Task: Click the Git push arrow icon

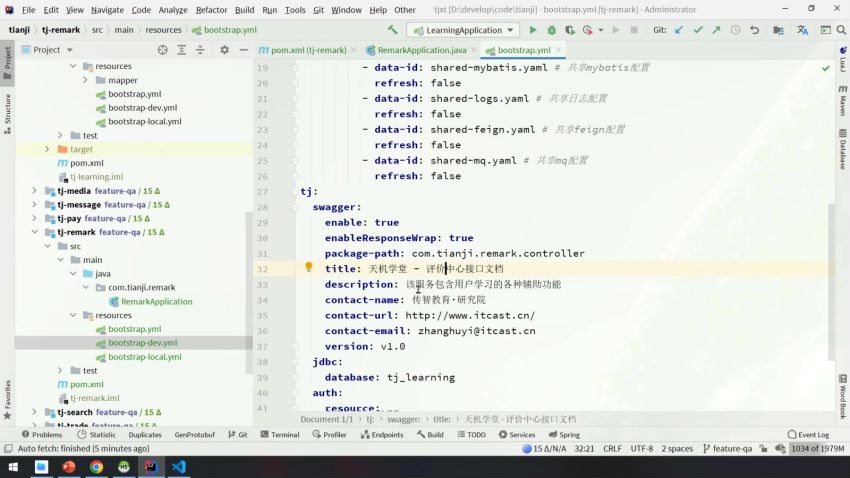Action: (x=716, y=30)
